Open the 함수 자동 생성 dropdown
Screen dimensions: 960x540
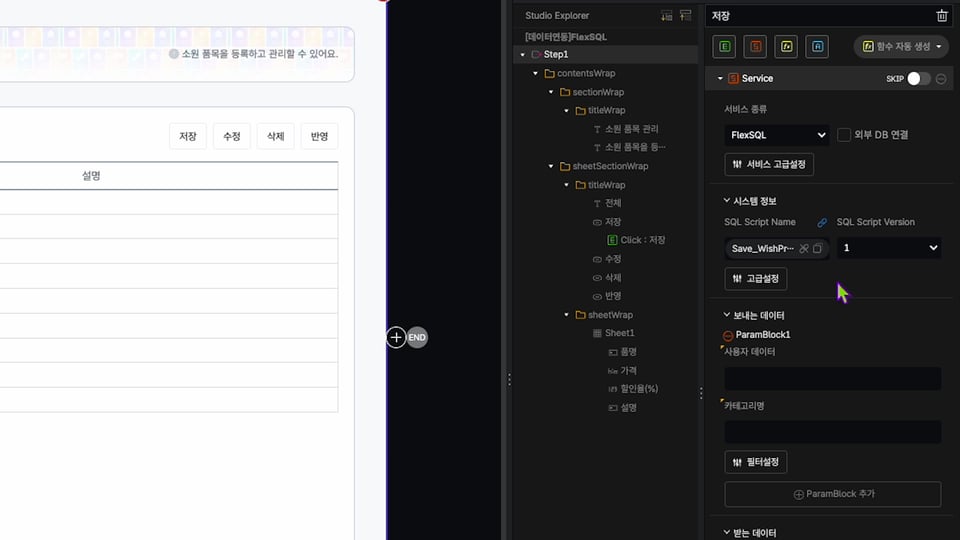901,47
